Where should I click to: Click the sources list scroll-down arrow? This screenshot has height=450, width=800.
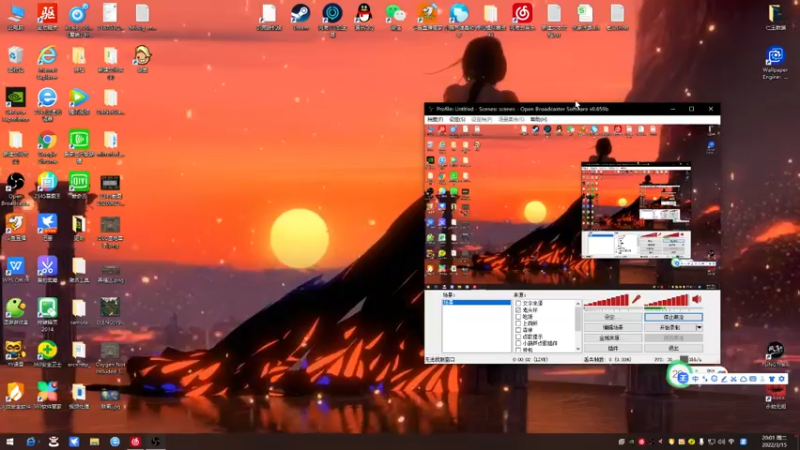click(x=578, y=349)
